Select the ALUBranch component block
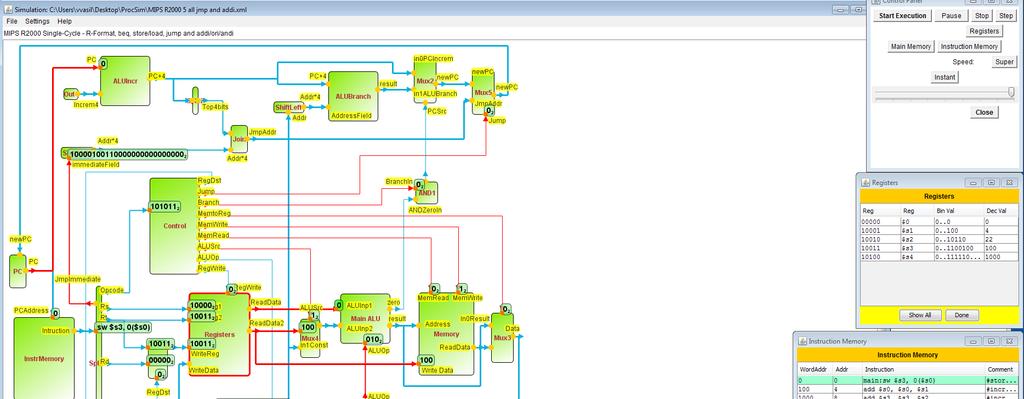Image resolution: width=1024 pixels, height=399 pixels. coord(353,96)
